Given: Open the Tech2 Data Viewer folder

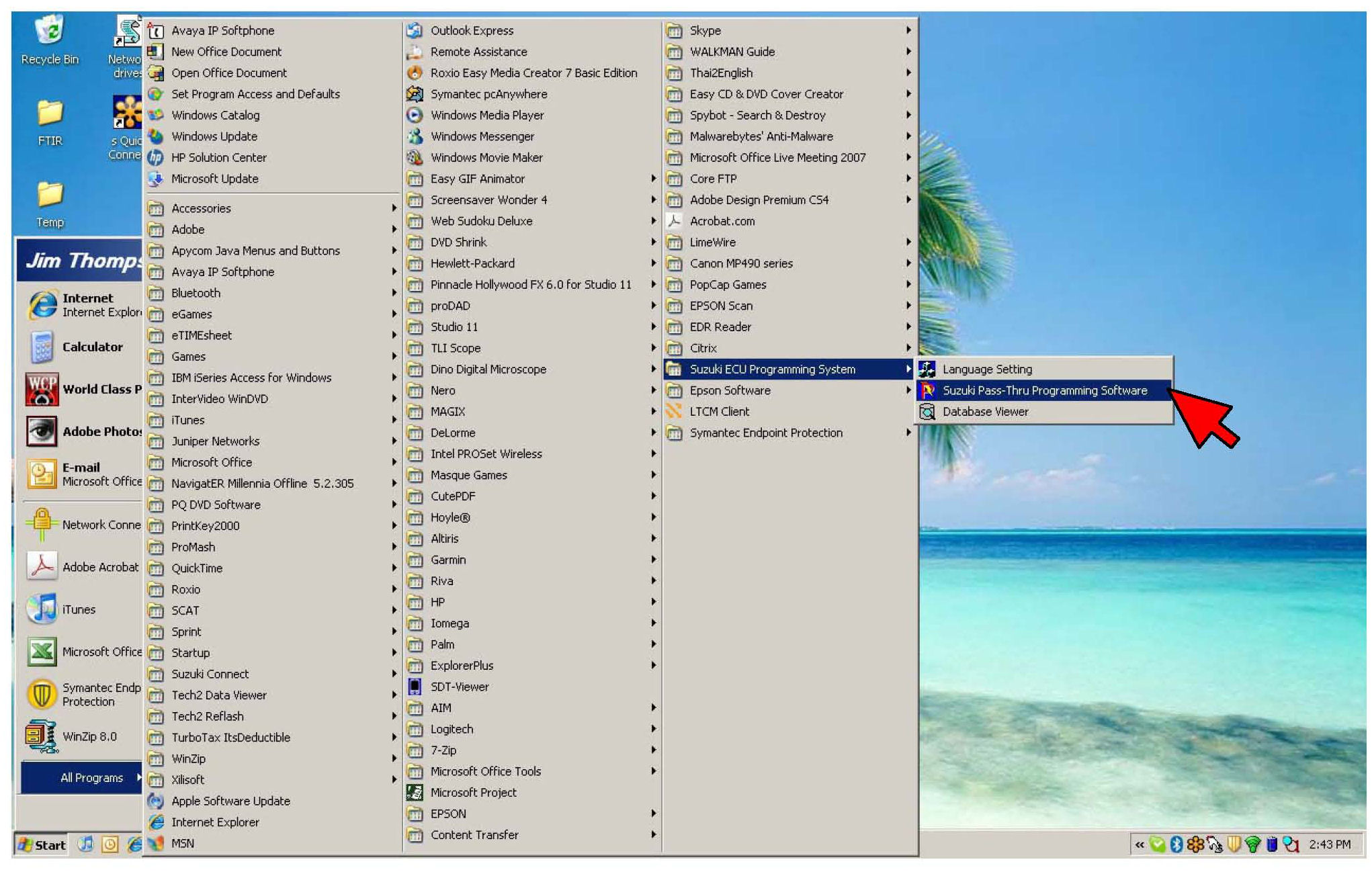Looking at the screenshot, I should coord(273,695).
